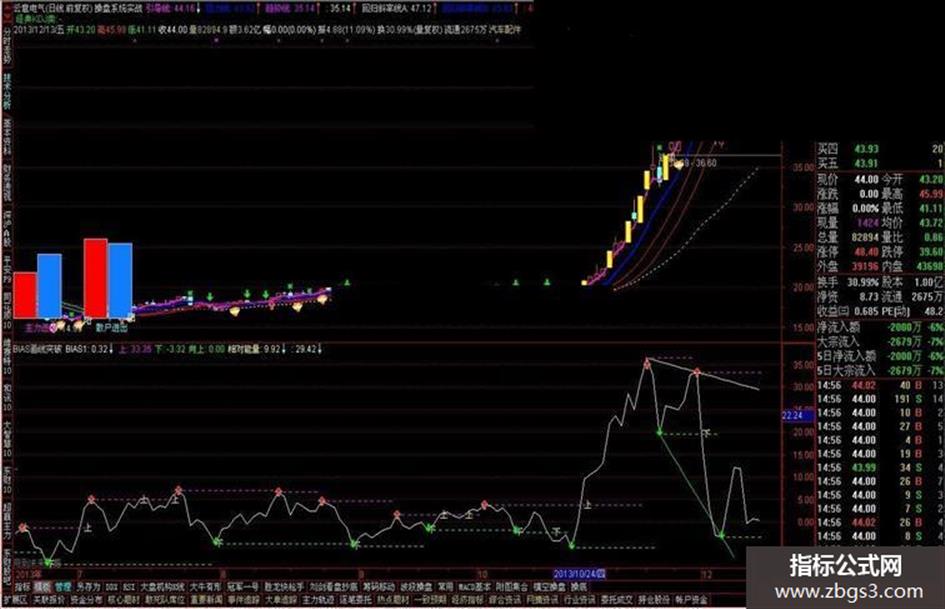Click the 买四 43.93 order book row
The image size is (945, 609).
point(881,148)
